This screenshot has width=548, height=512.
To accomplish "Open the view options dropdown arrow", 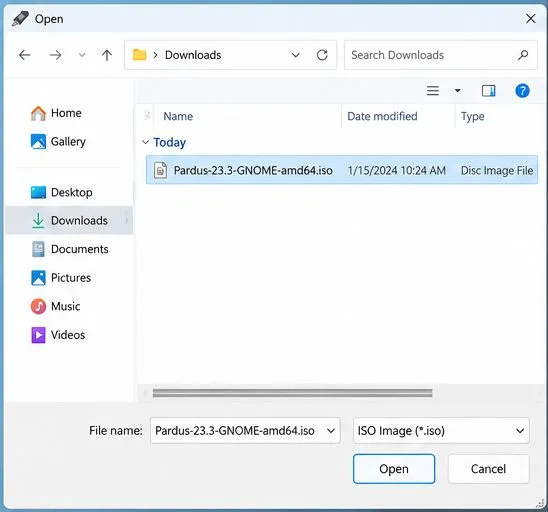I will tap(457, 91).
